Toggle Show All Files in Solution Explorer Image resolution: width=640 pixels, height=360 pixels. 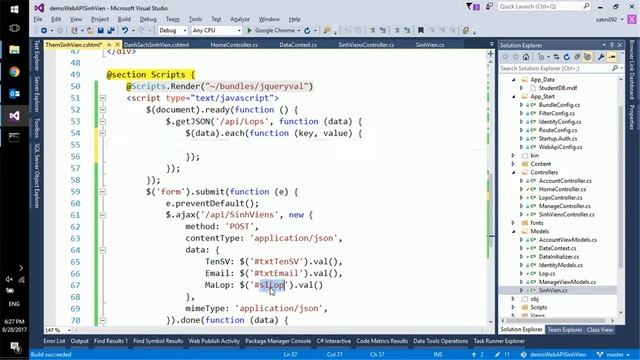587,57
